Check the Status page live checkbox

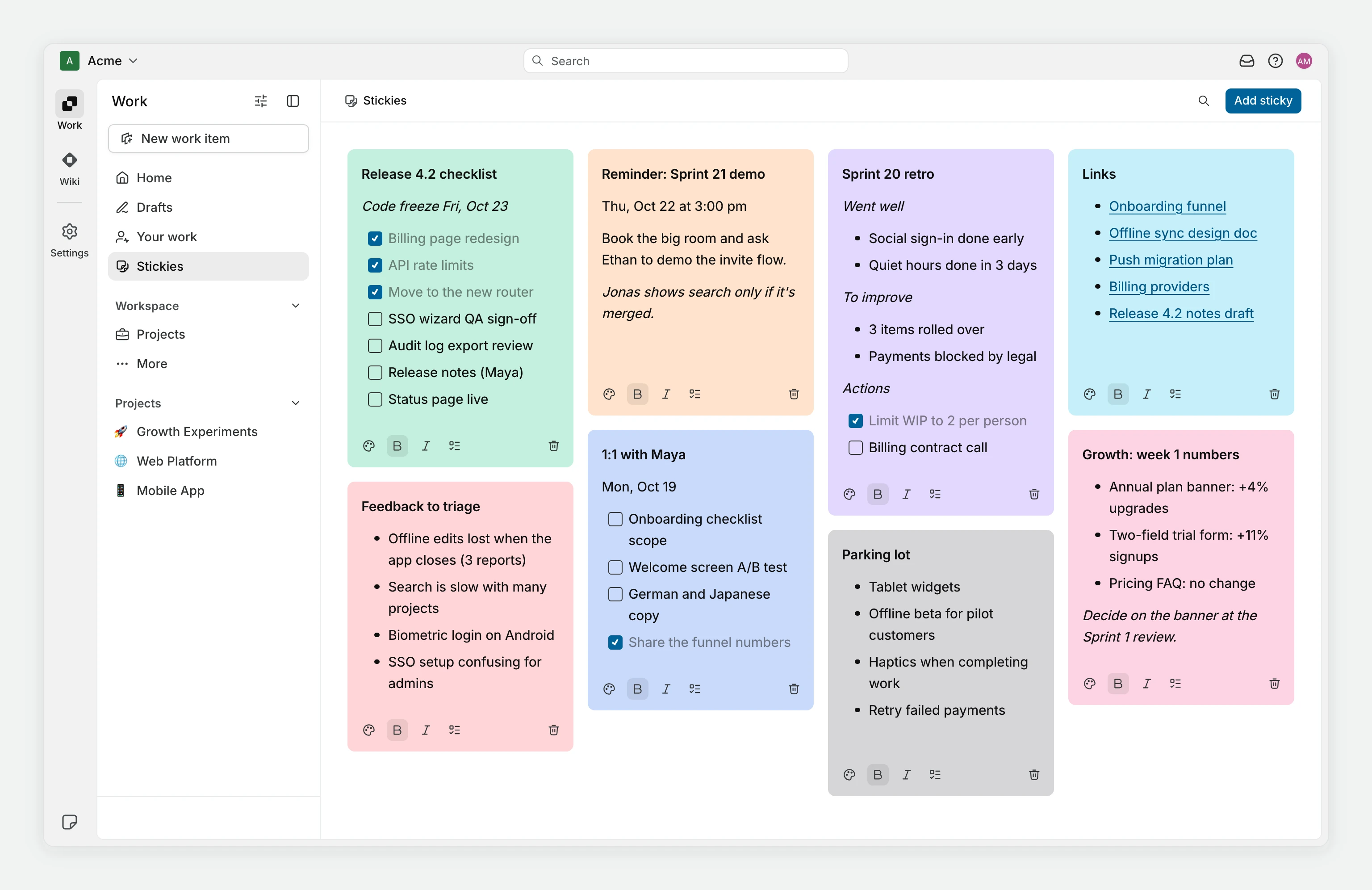[x=375, y=399]
